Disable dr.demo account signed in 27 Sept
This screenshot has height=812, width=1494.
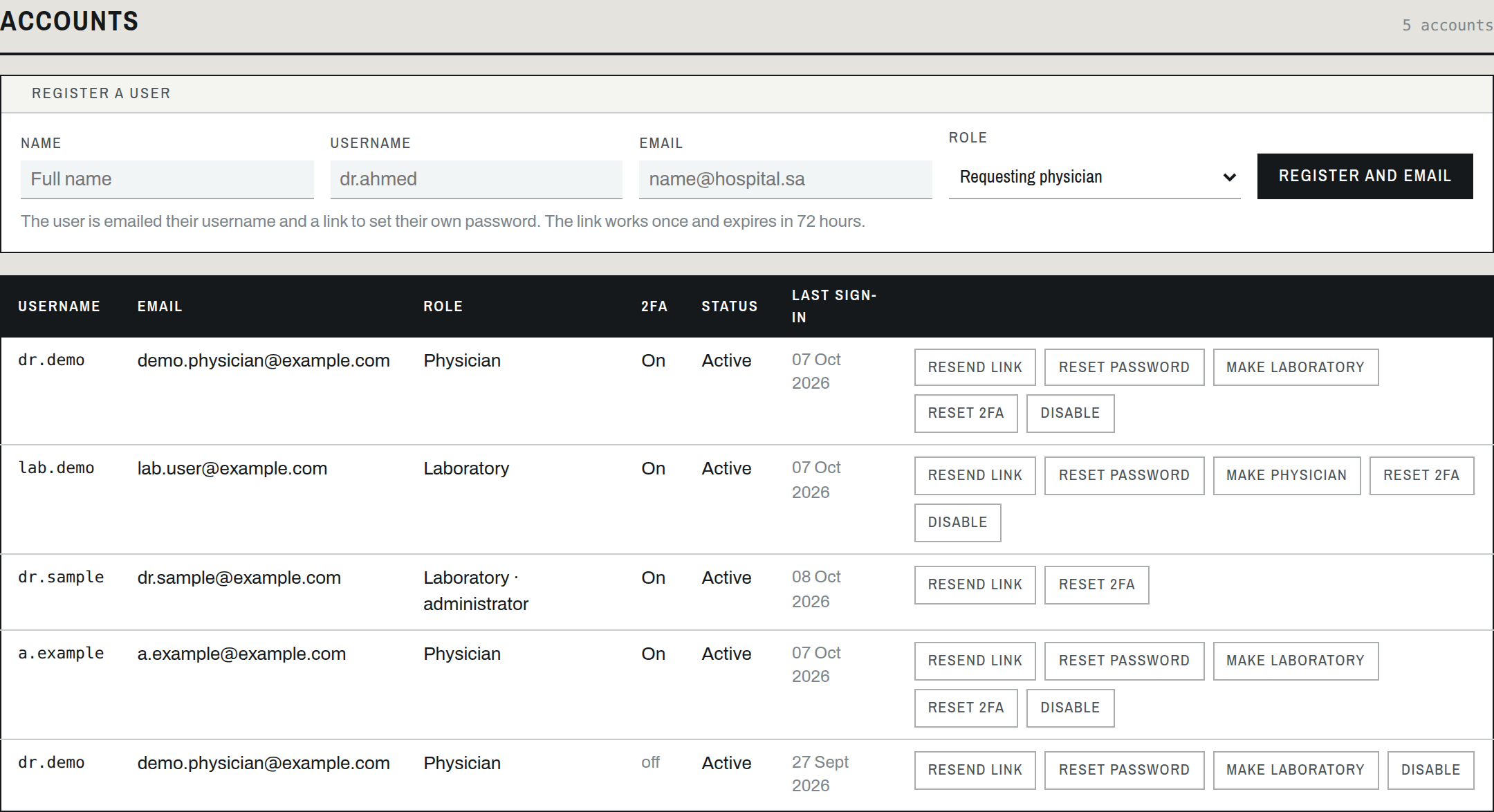1430,770
